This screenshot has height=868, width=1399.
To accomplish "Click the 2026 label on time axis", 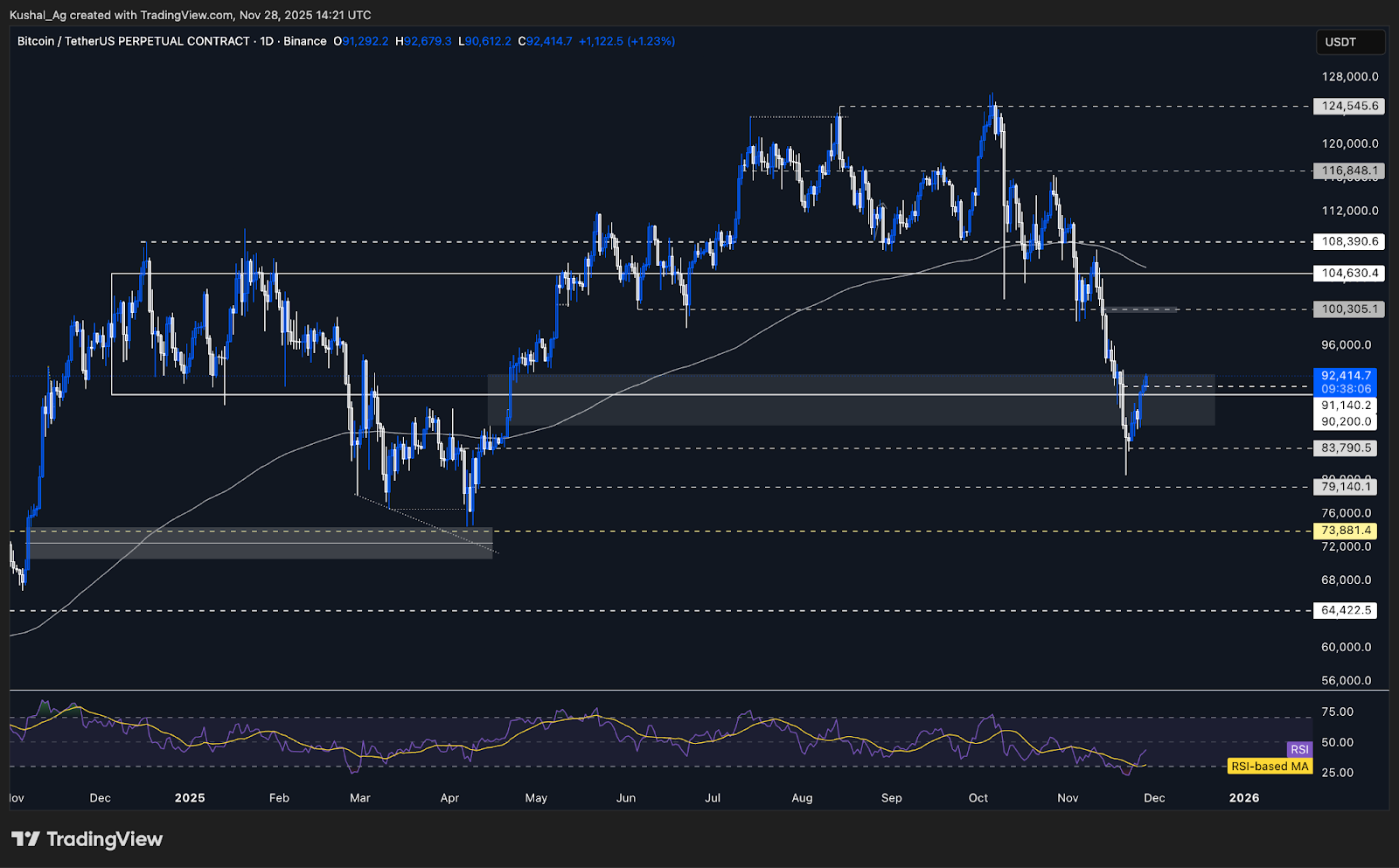I will click(x=1244, y=798).
